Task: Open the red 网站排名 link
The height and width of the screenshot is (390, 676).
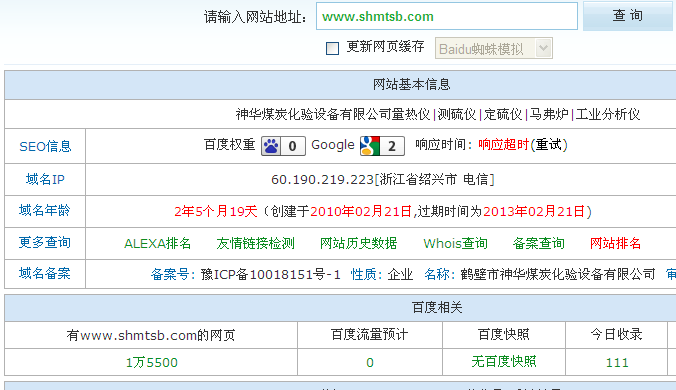Action: [615, 243]
